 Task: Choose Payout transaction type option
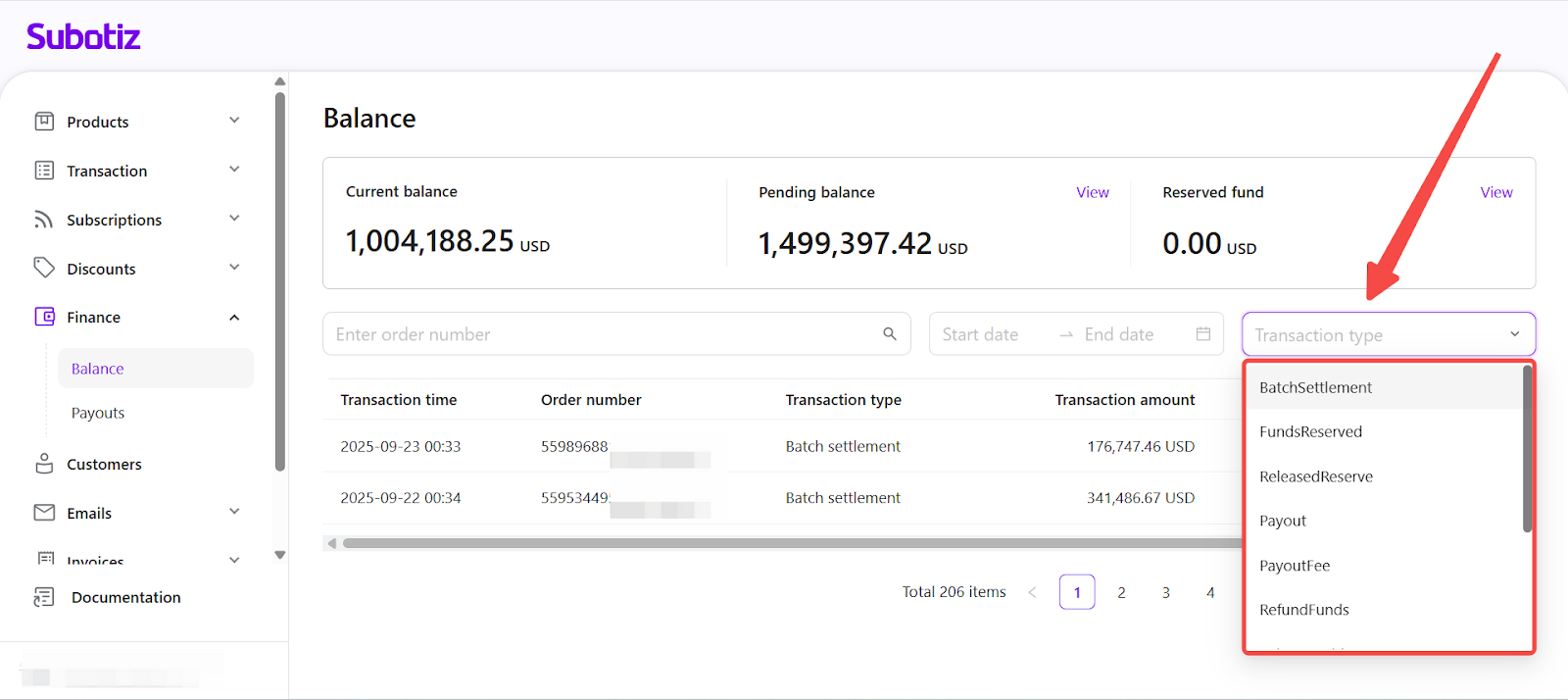tap(1283, 521)
